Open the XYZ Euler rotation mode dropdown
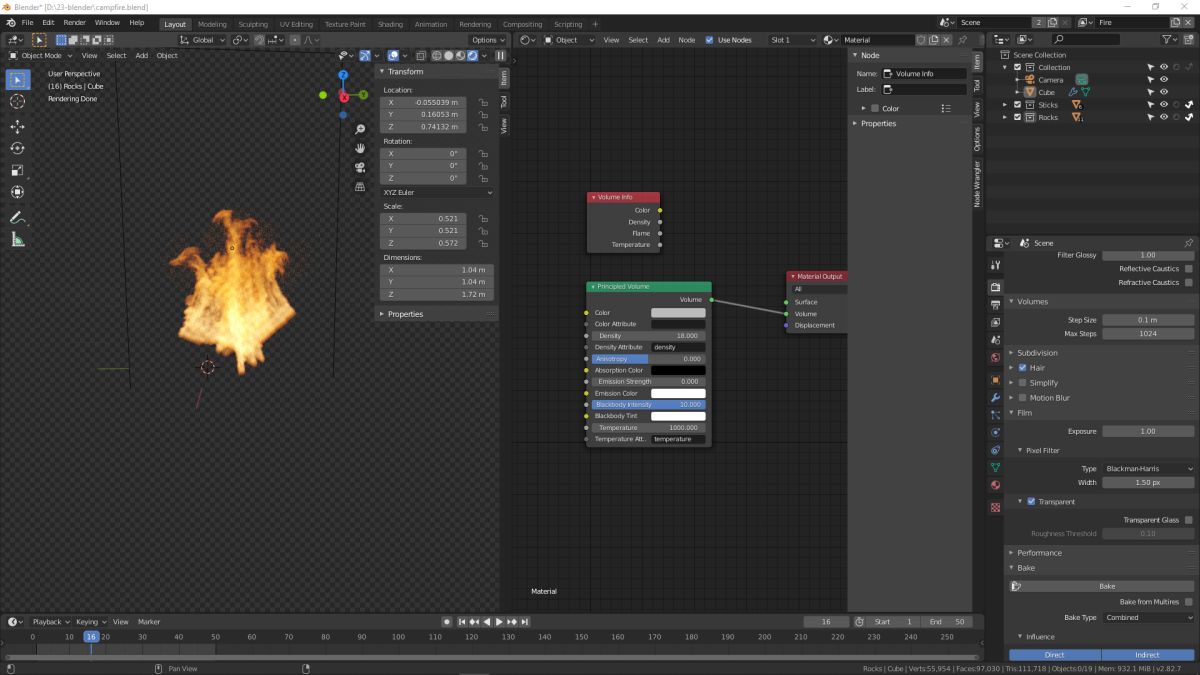 tap(437, 192)
